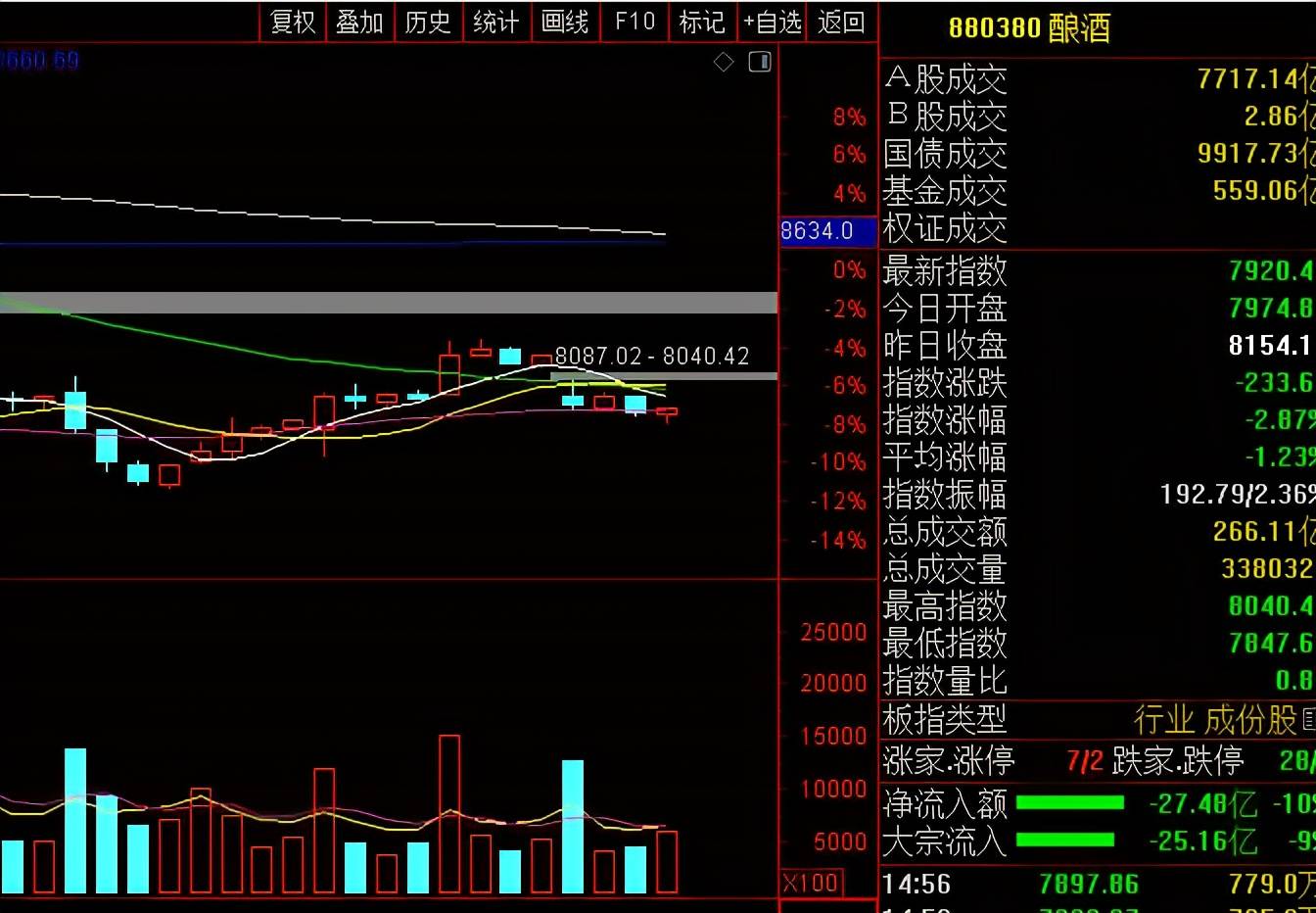Toggle the side panel layout icon
Viewport: 1316px width, 913px height.
pos(760,63)
